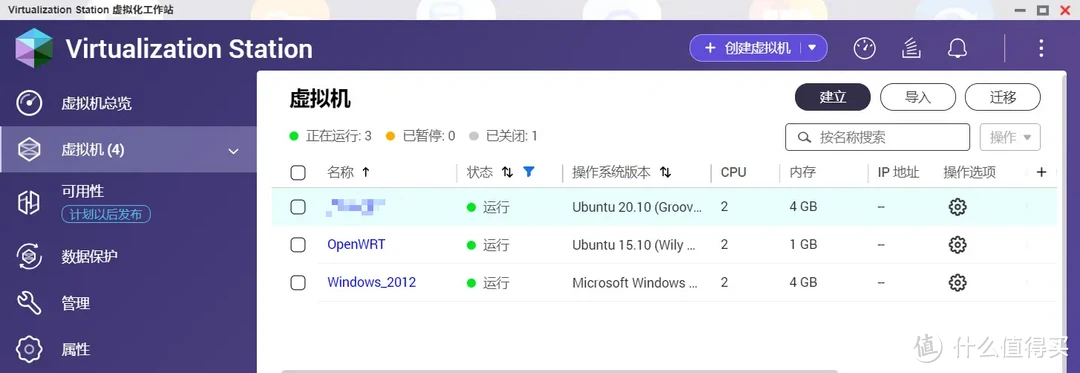Collapse the 虚拟机 (4) sidebar chevron

[233, 151]
